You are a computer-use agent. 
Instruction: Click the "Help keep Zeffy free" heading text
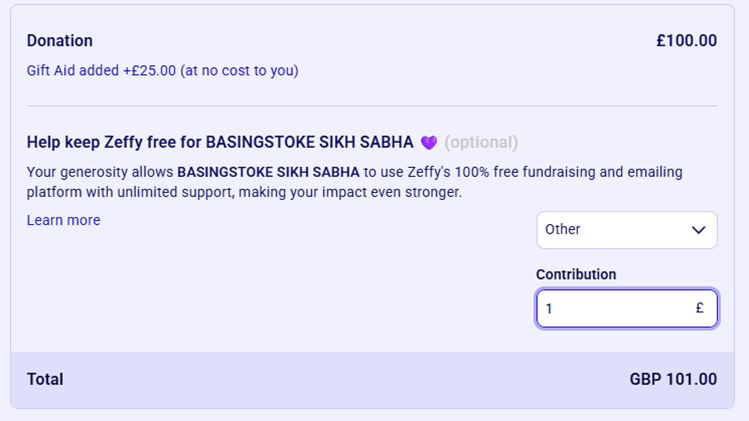click(x=114, y=143)
